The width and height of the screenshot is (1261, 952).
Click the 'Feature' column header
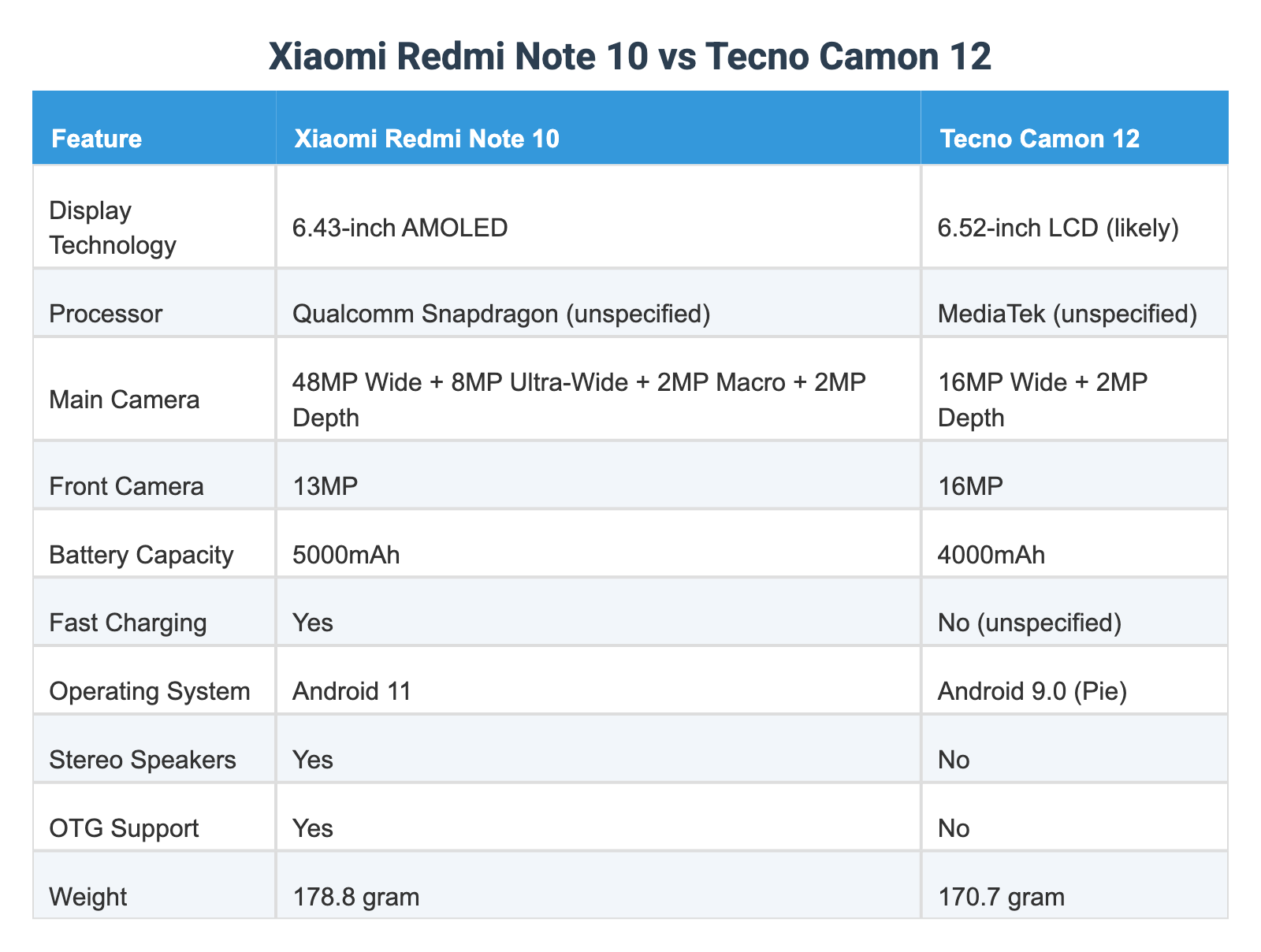tap(96, 139)
